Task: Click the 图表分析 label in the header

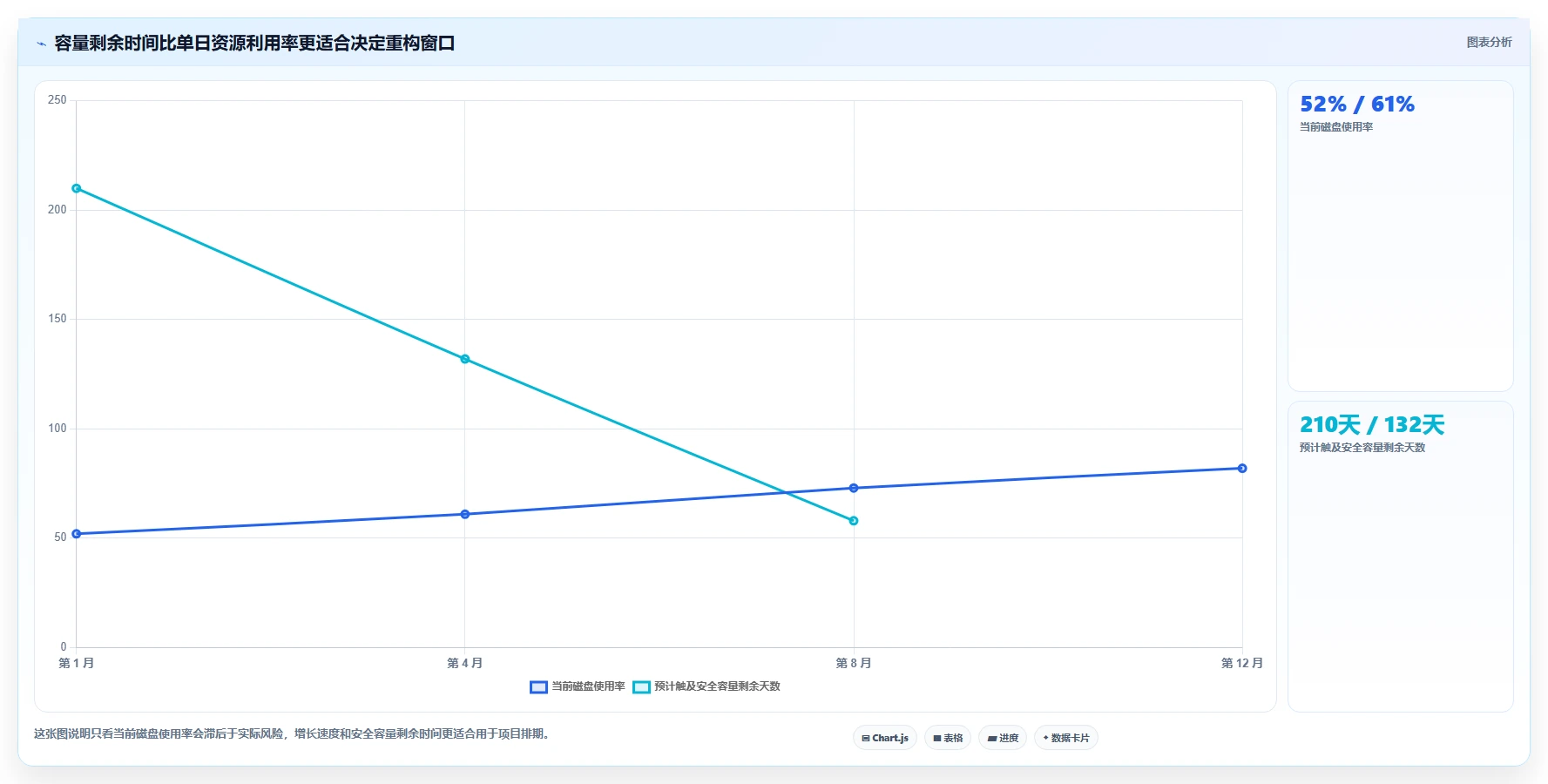Action: tap(1489, 42)
